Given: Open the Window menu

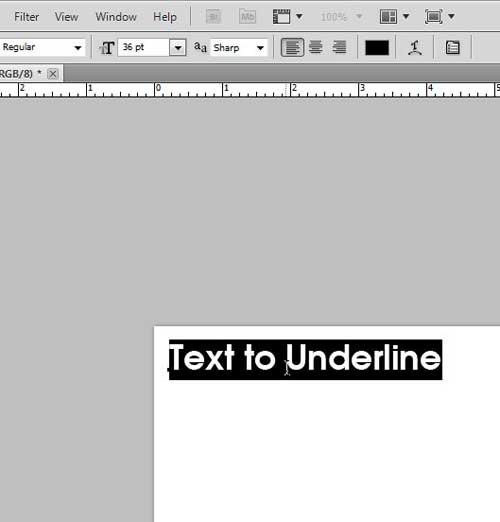Looking at the screenshot, I should (116, 17).
